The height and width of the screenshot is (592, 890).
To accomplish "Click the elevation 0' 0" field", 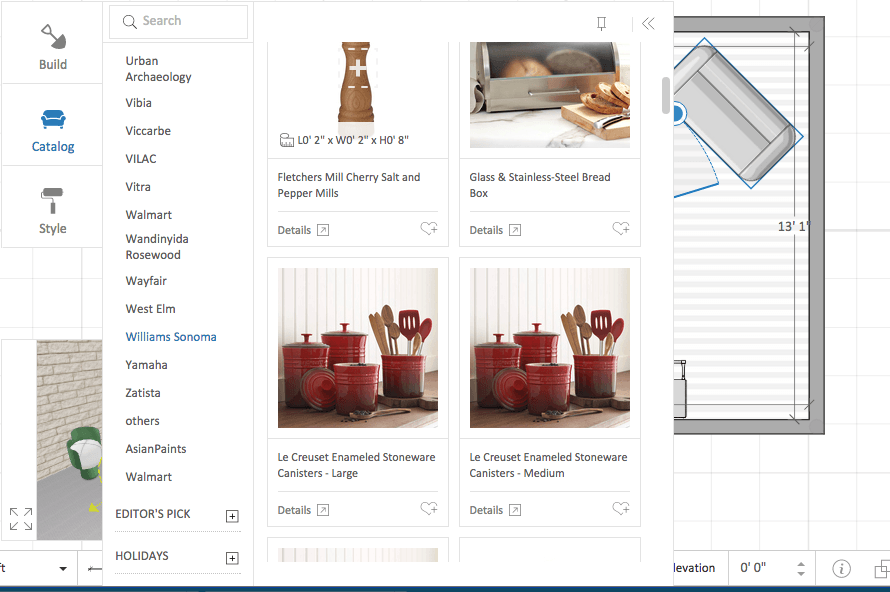I will click(x=753, y=568).
